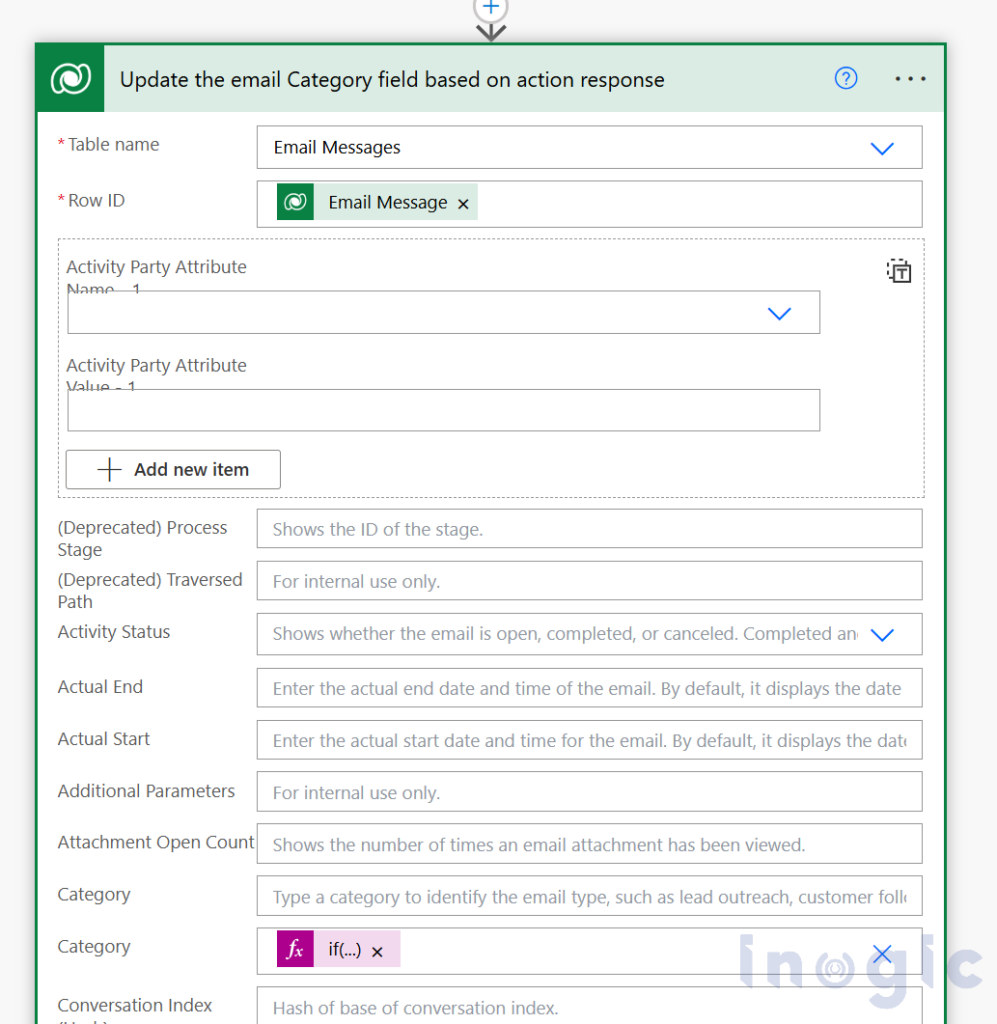This screenshot has height=1024, width=997.
Task: Clear the Category field with blue X
Action: point(882,954)
